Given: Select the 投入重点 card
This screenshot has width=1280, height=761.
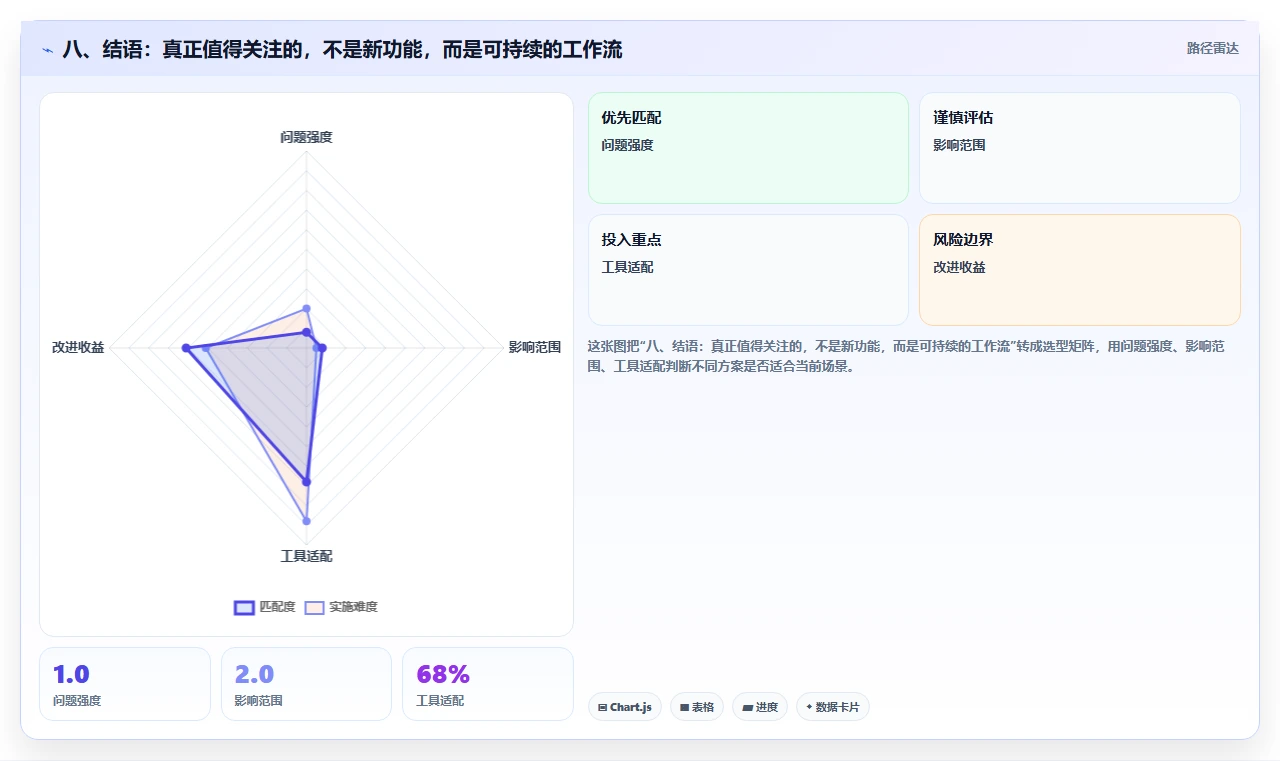Looking at the screenshot, I should 748,270.
